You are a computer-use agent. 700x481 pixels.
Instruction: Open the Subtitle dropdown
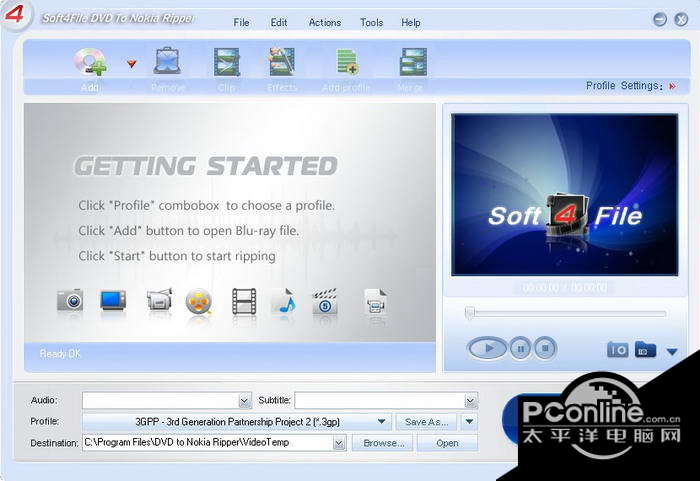471,401
